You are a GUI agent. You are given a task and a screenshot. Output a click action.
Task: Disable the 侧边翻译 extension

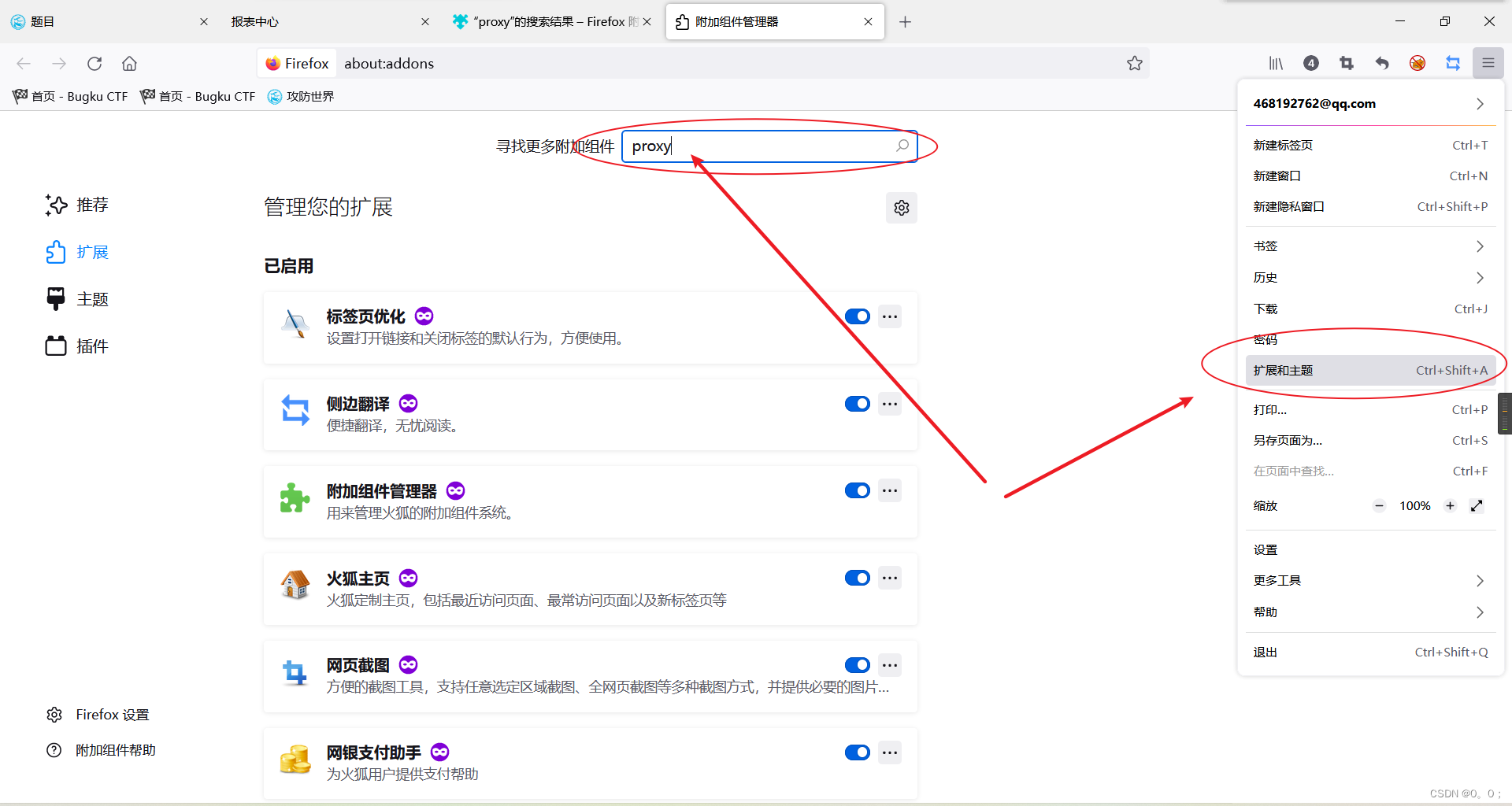(x=858, y=404)
